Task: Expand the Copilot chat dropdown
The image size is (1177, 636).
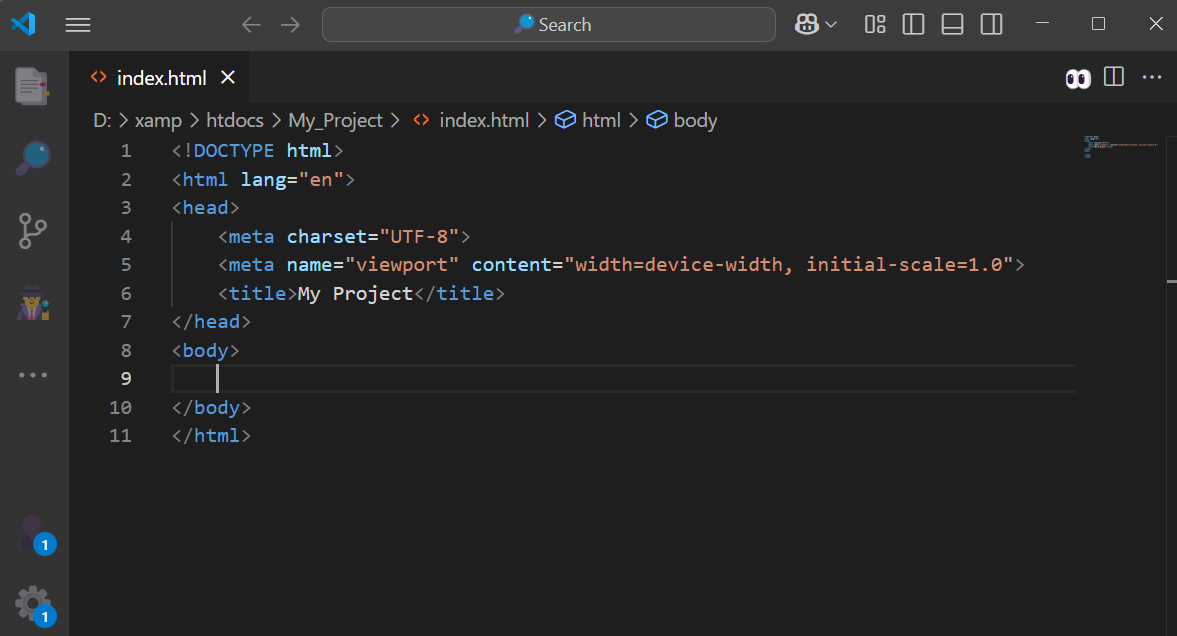Action: [x=831, y=25]
